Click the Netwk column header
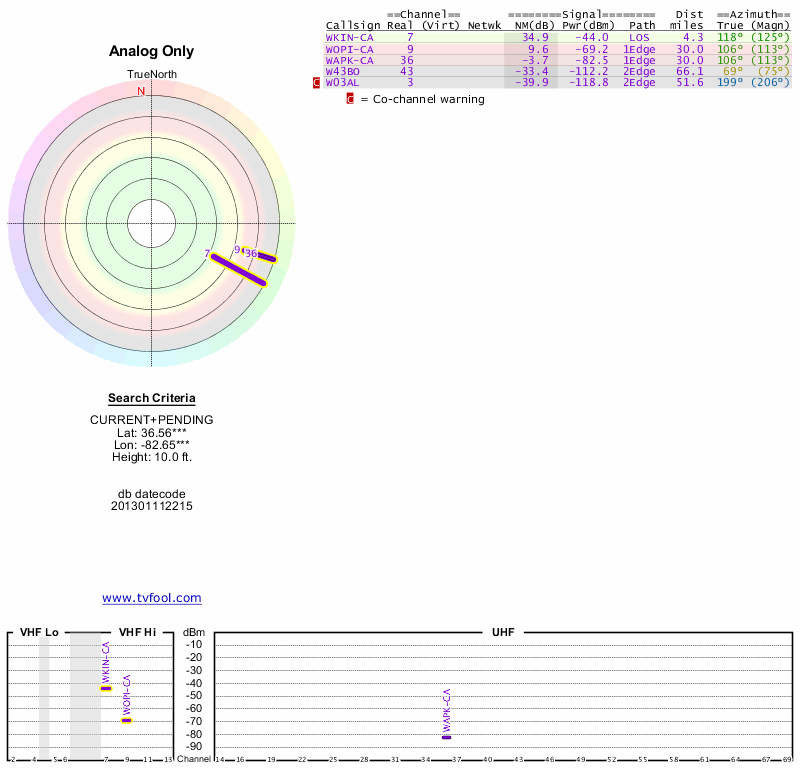 484,26
